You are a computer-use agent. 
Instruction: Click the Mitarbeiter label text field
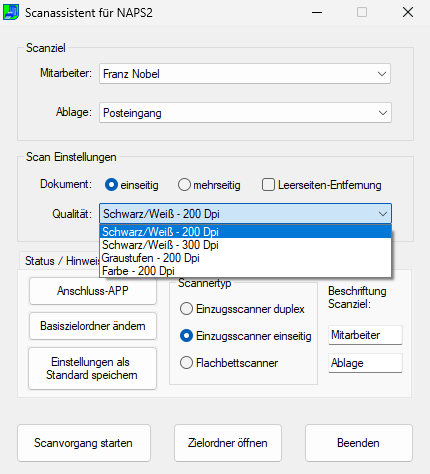coord(365,335)
